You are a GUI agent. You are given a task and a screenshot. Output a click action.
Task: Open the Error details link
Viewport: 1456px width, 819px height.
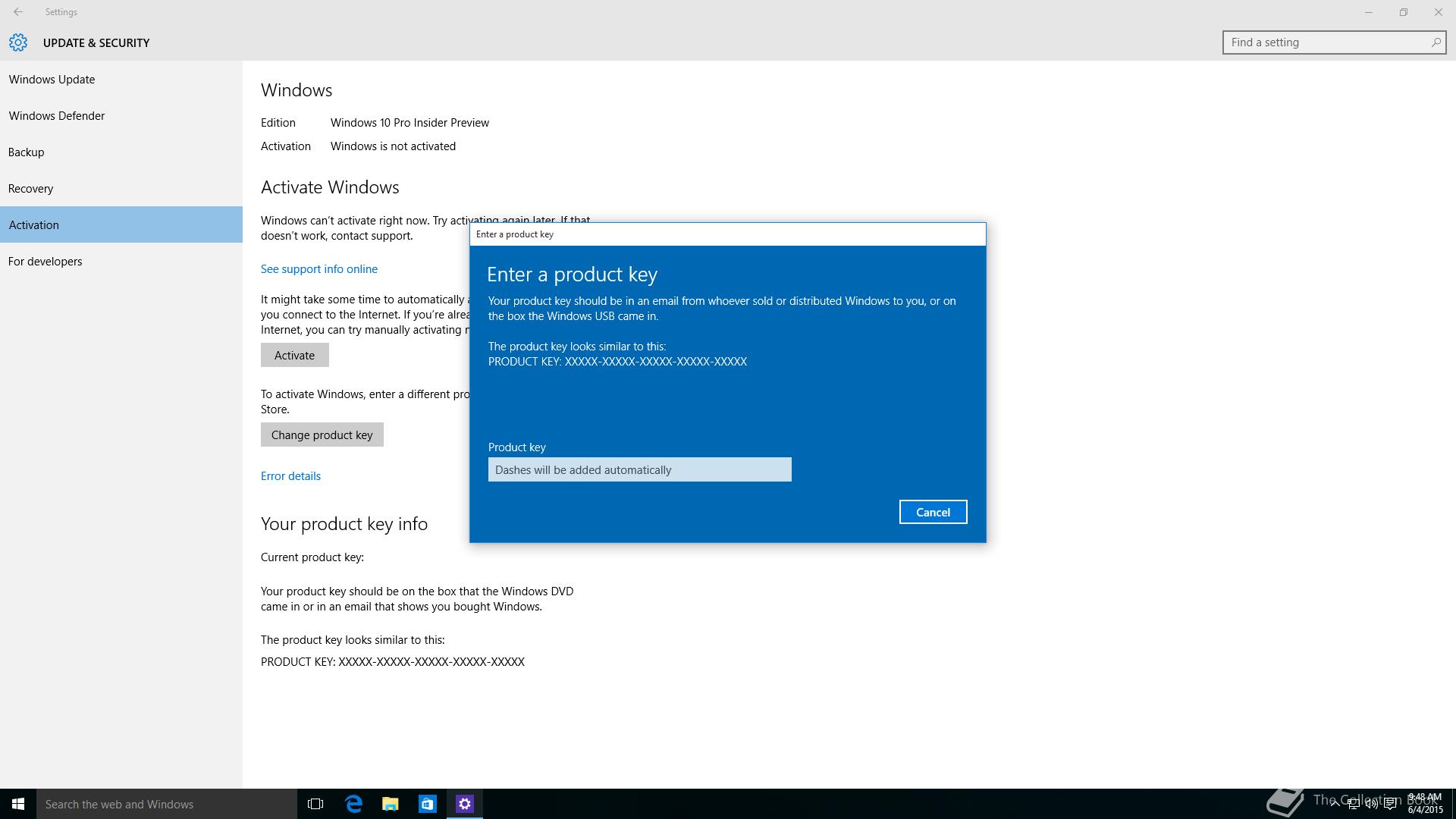coord(290,475)
